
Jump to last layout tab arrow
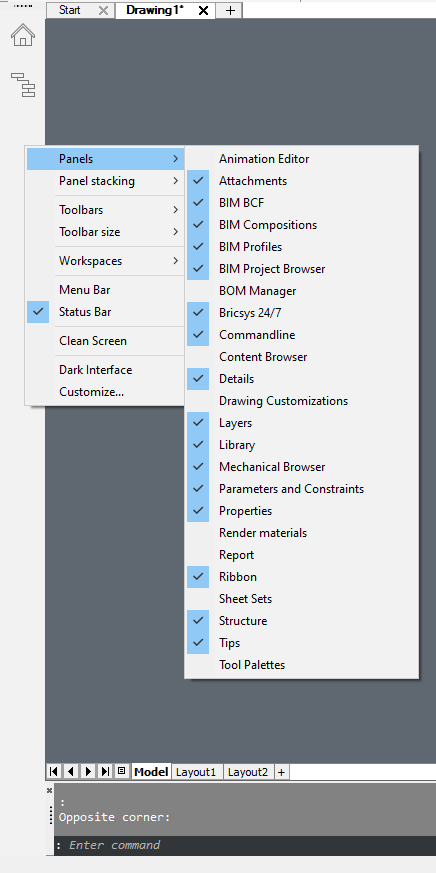pos(104,772)
